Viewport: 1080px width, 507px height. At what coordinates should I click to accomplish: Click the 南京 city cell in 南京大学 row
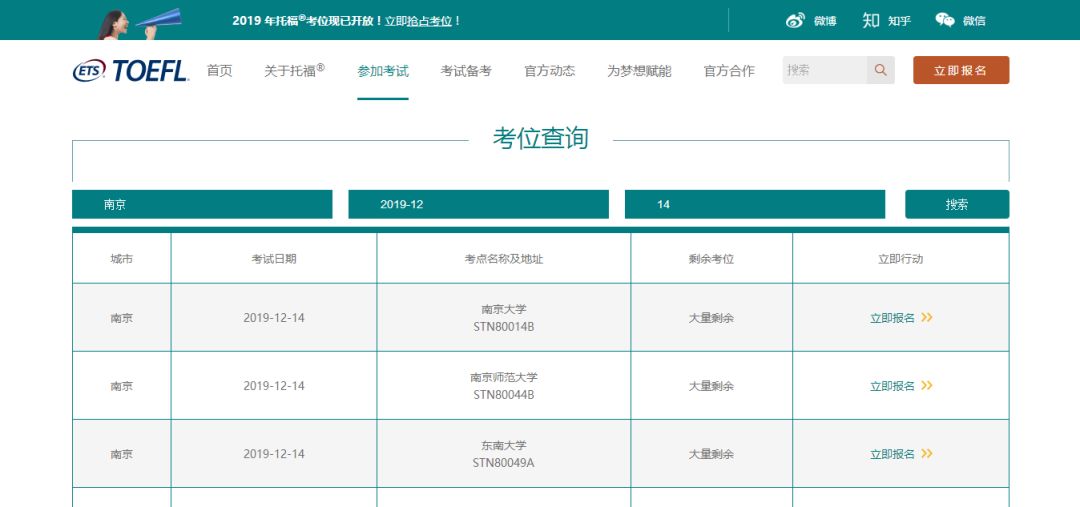pyautogui.click(x=121, y=318)
